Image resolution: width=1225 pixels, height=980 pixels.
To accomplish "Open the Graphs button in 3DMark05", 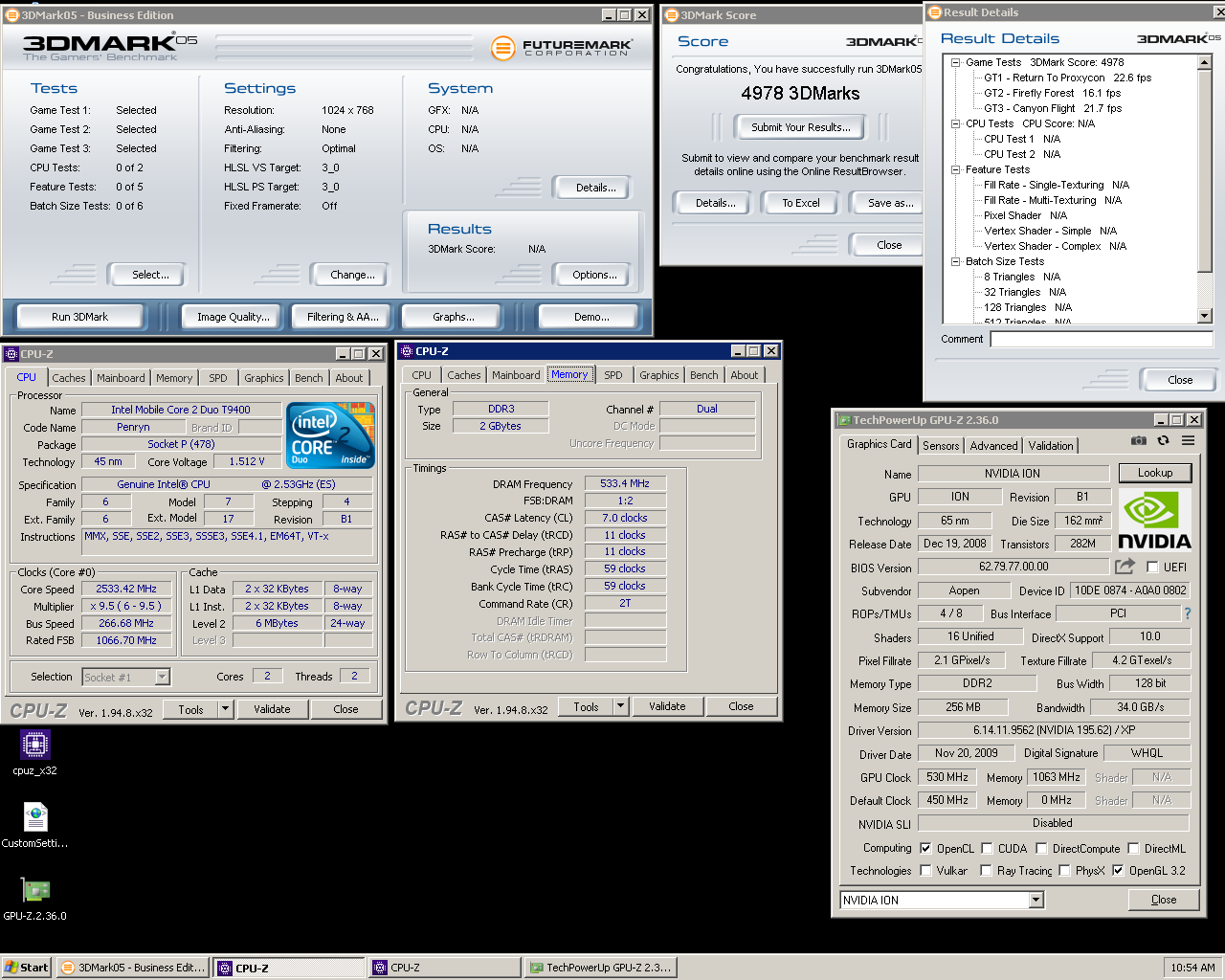I will pyautogui.click(x=454, y=317).
